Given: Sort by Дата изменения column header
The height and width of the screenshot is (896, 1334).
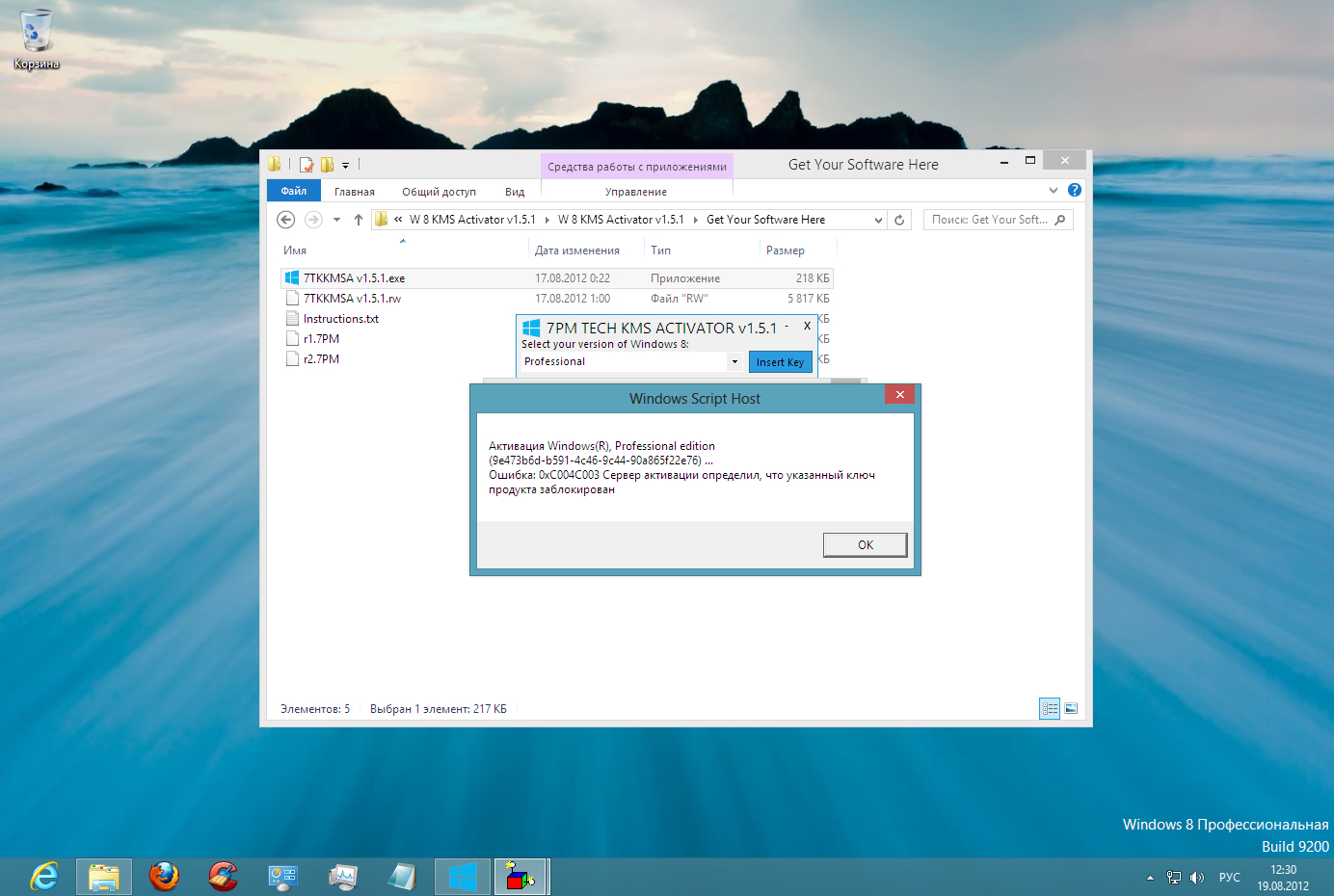Looking at the screenshot, I should tap(577, 250).
